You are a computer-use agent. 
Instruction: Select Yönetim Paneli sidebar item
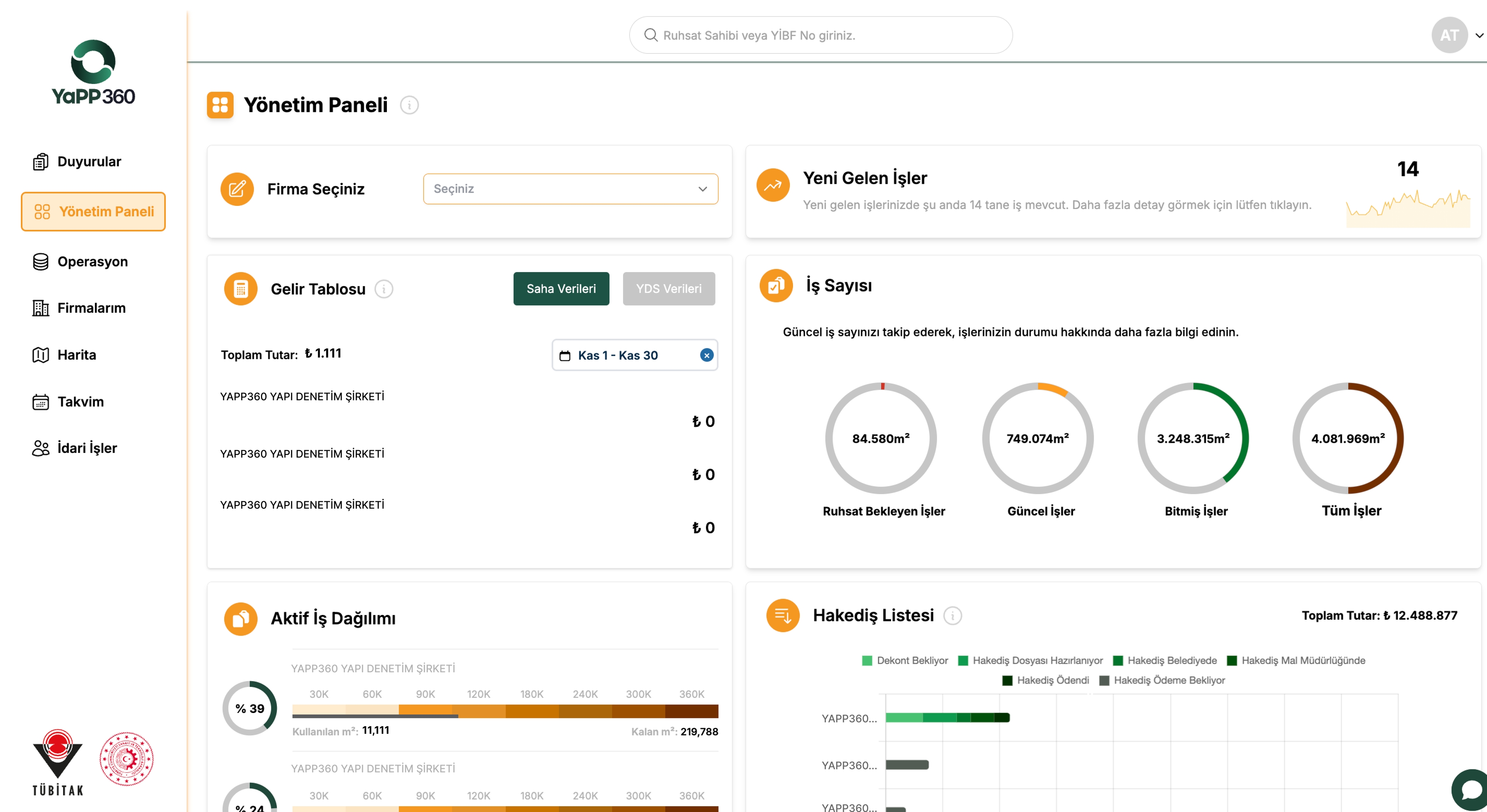93,212
